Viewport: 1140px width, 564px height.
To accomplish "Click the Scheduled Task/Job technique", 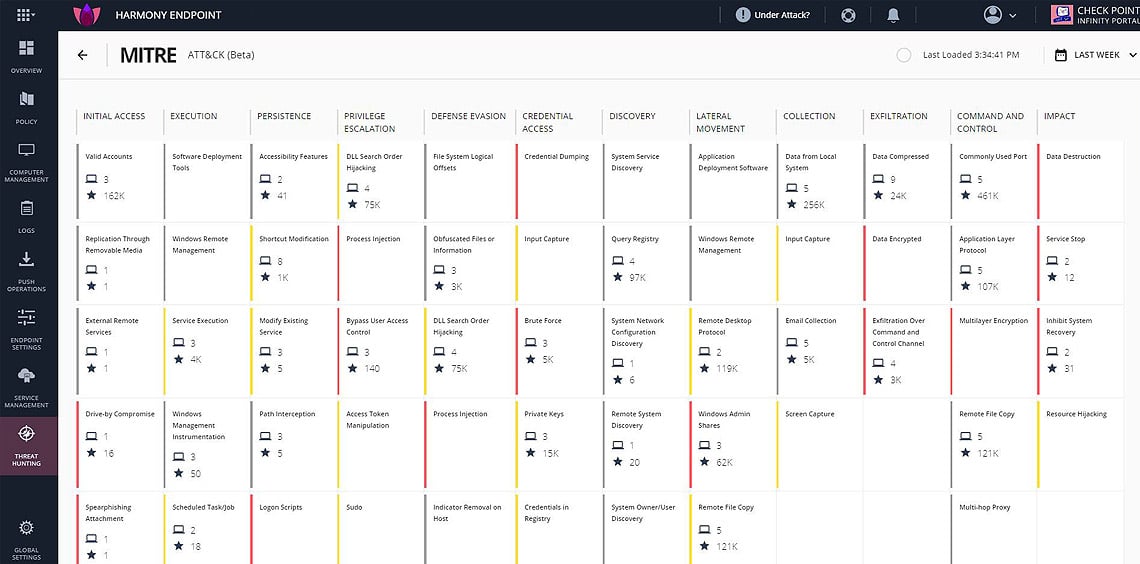I will pyautogui.click(x=206, y=530).
